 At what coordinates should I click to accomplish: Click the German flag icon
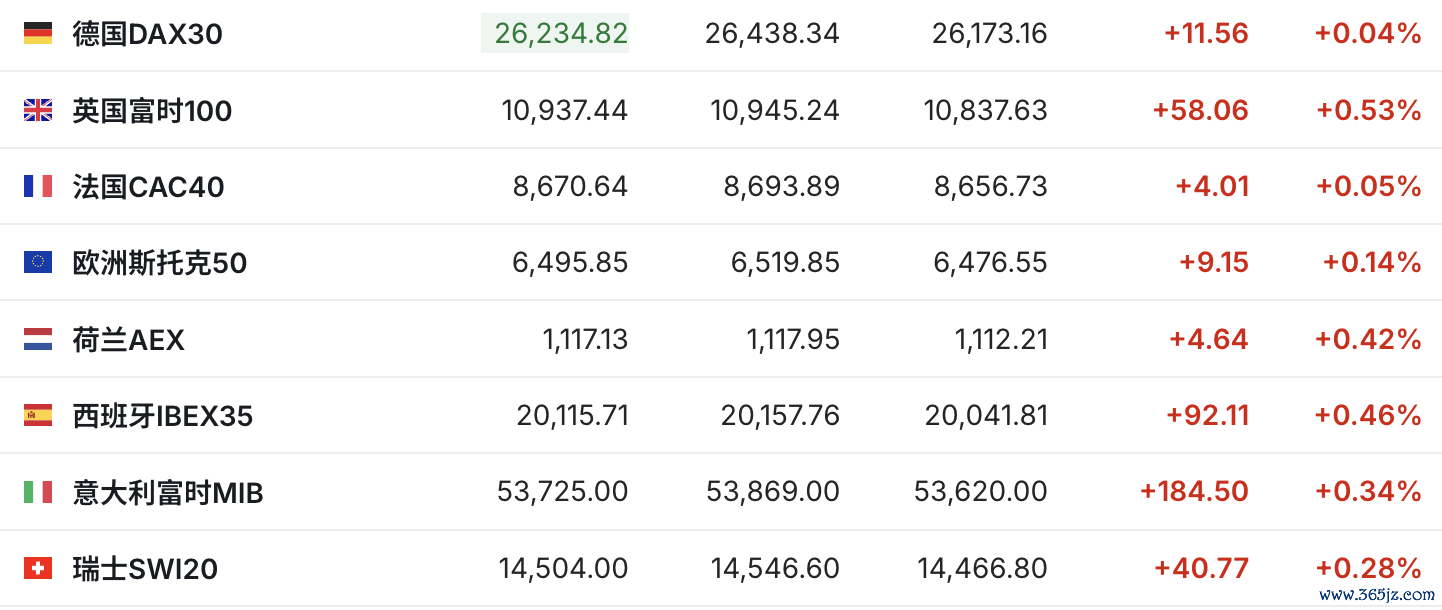(x=38, y=34)
